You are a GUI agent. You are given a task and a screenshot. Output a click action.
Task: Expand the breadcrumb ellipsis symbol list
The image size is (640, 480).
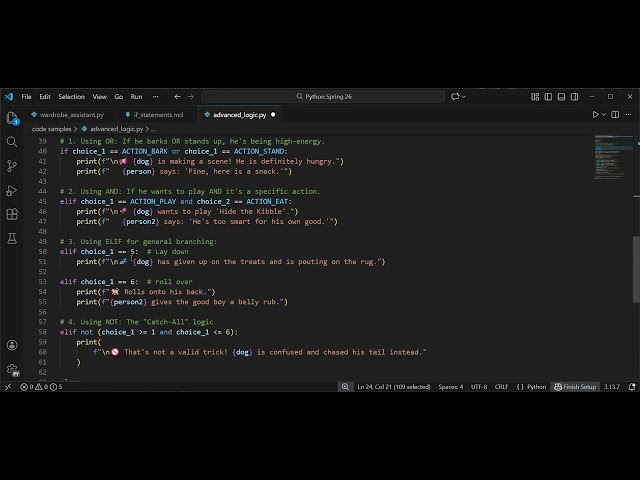pyautogui.click(x=153, y=129)
